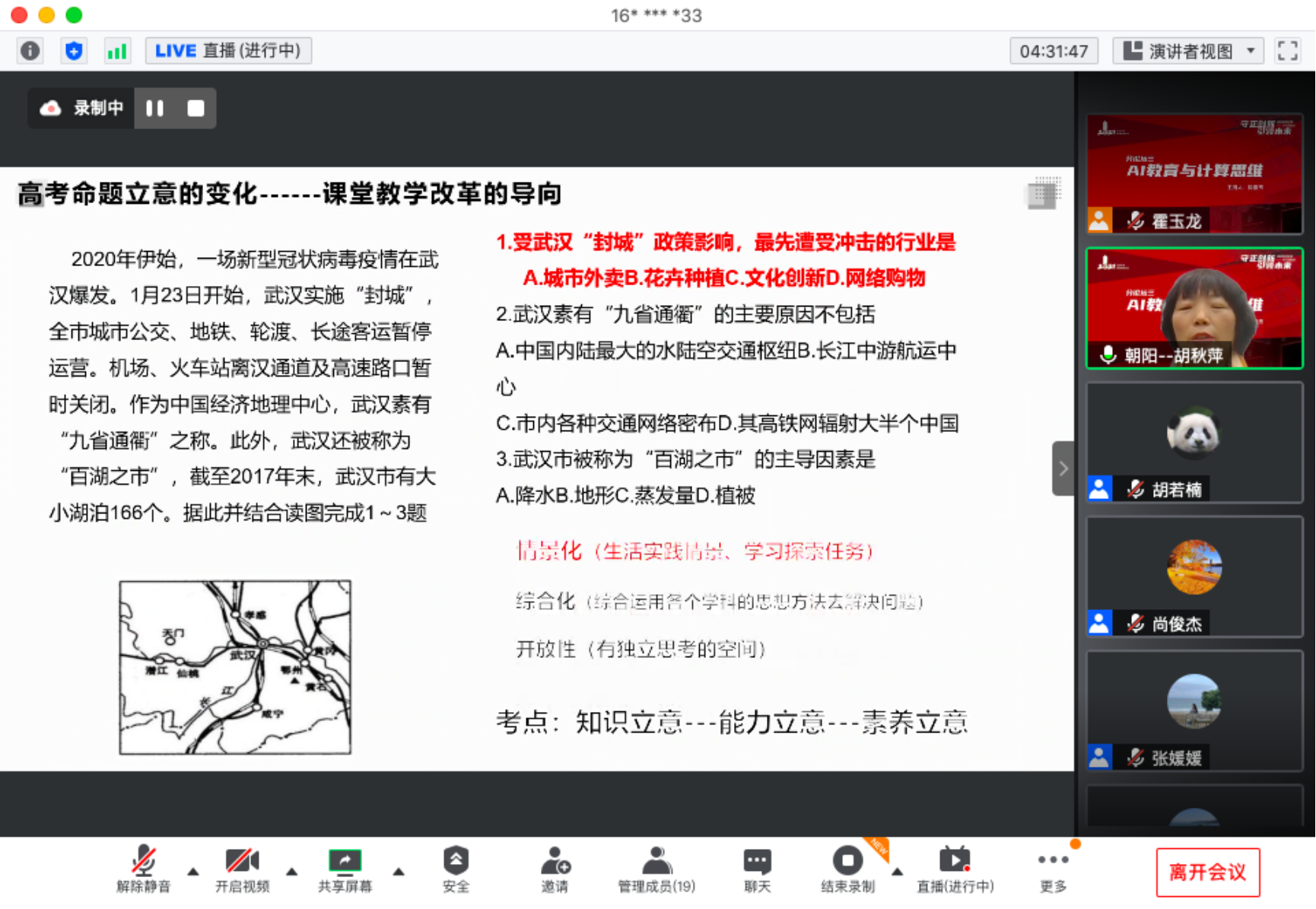Click the 离开会议 leave meeting button
The height and width of the screenshot is (909, 1316).
coord(1207,872)
